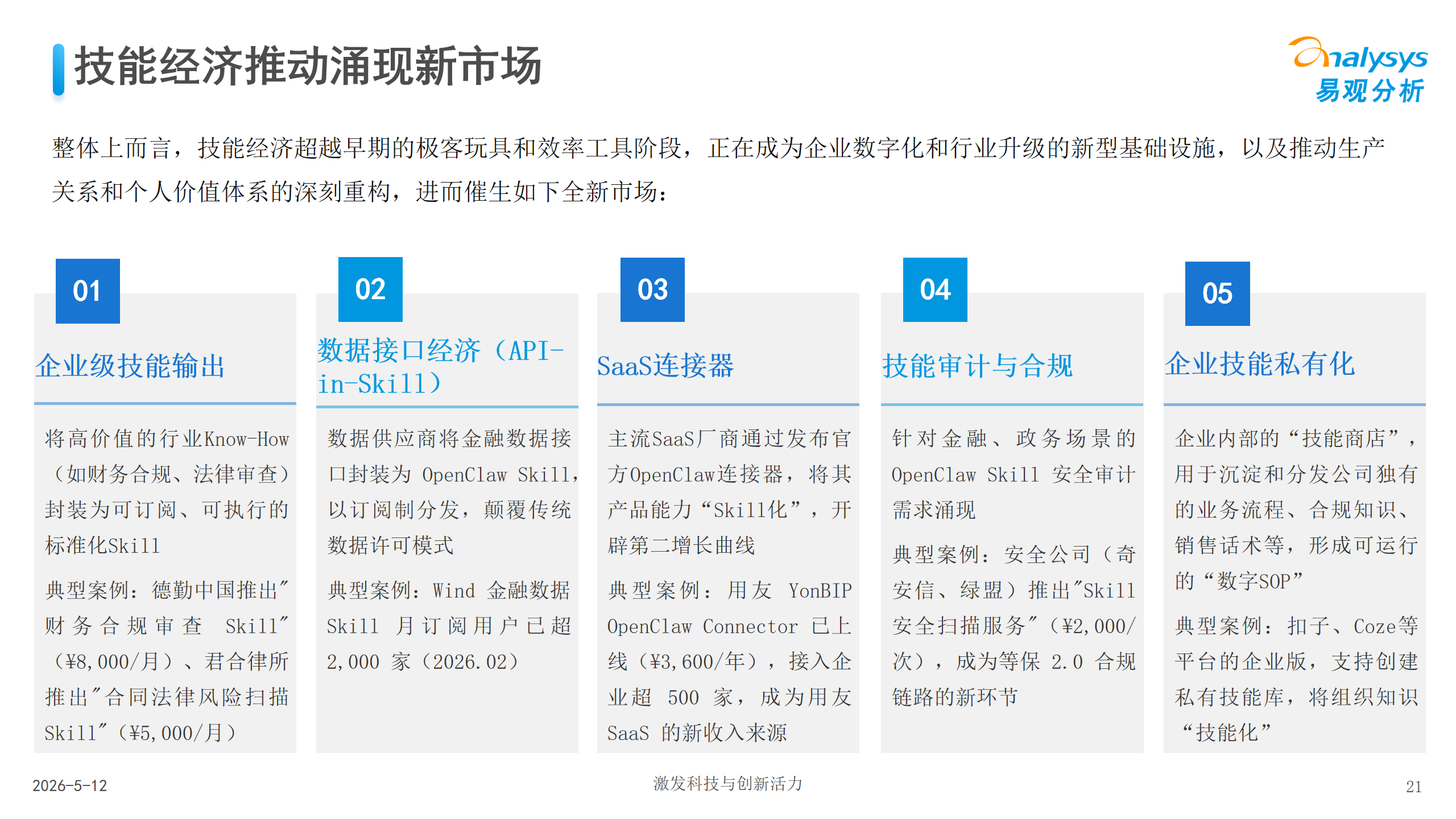Screen dimensions: 1456x819
Task: Select the blue 05 number badge
Action: tap(1218, 293)
